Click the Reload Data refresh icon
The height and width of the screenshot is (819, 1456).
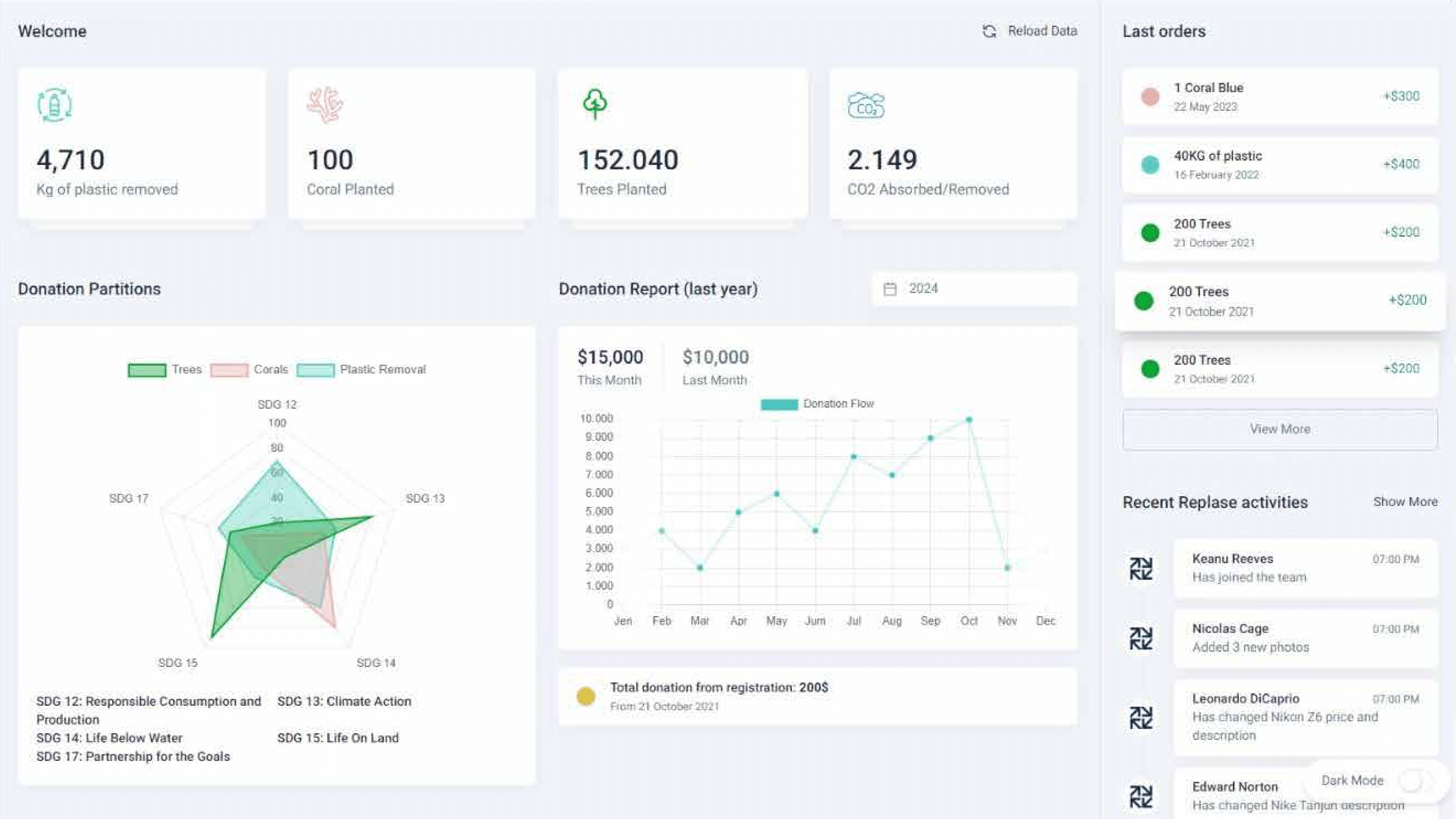click(989, 31)
